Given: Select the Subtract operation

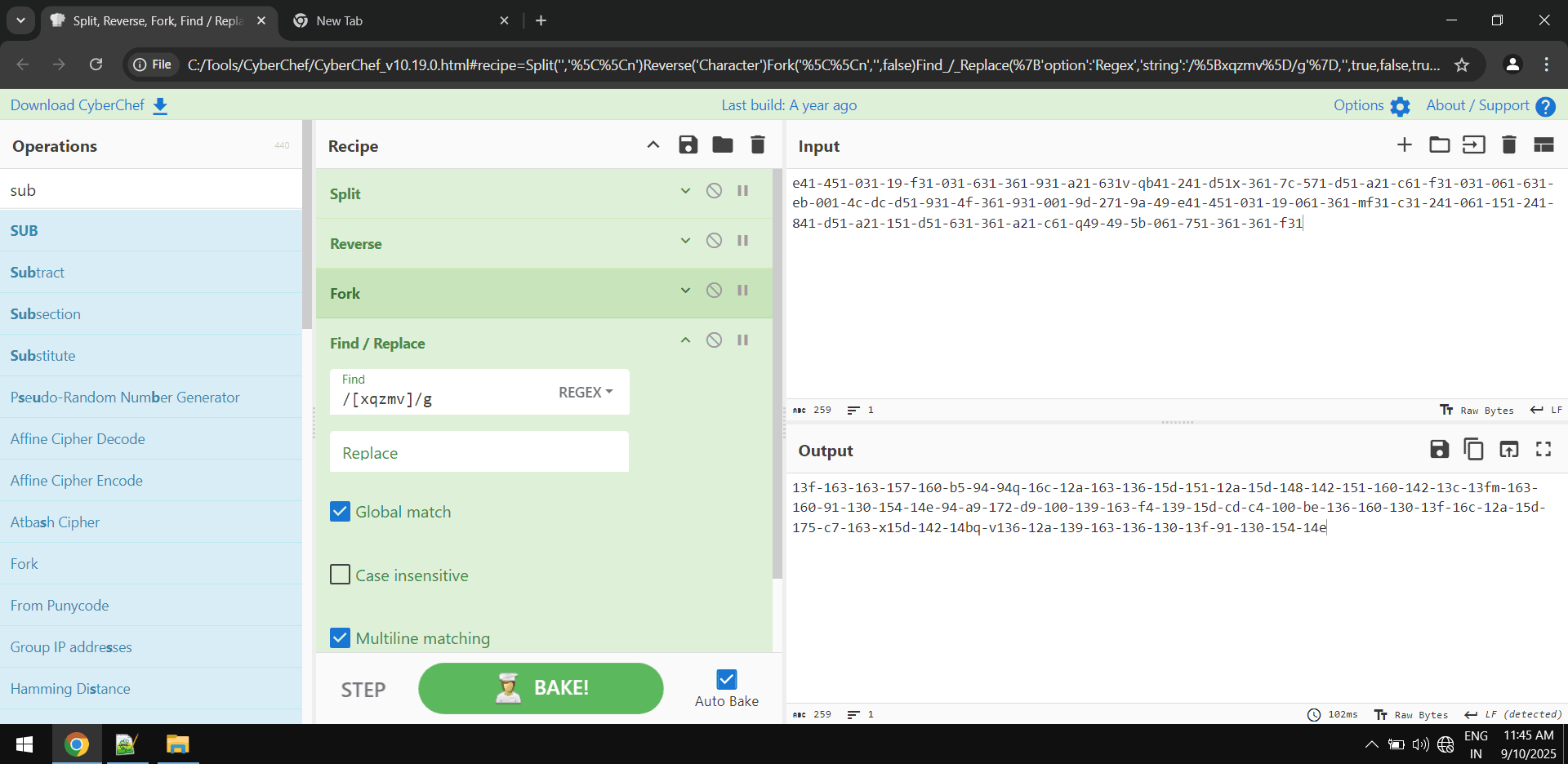Looking at the screenshot, I should (x=151, y=272).
